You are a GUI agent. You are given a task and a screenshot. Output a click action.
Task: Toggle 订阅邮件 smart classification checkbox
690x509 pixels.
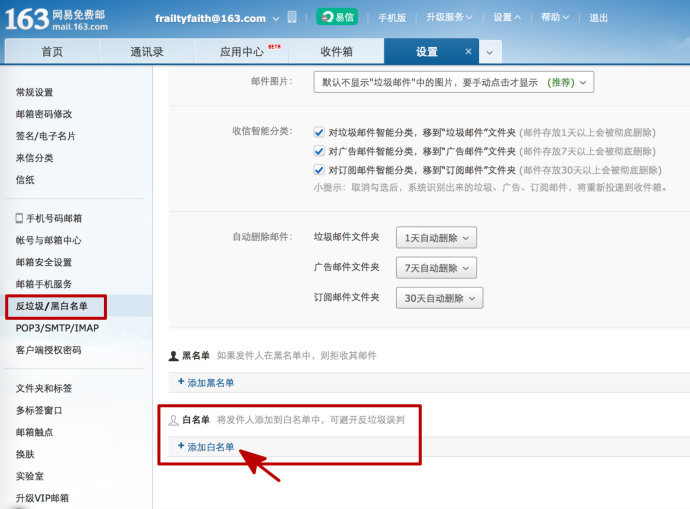click(319, 170)
